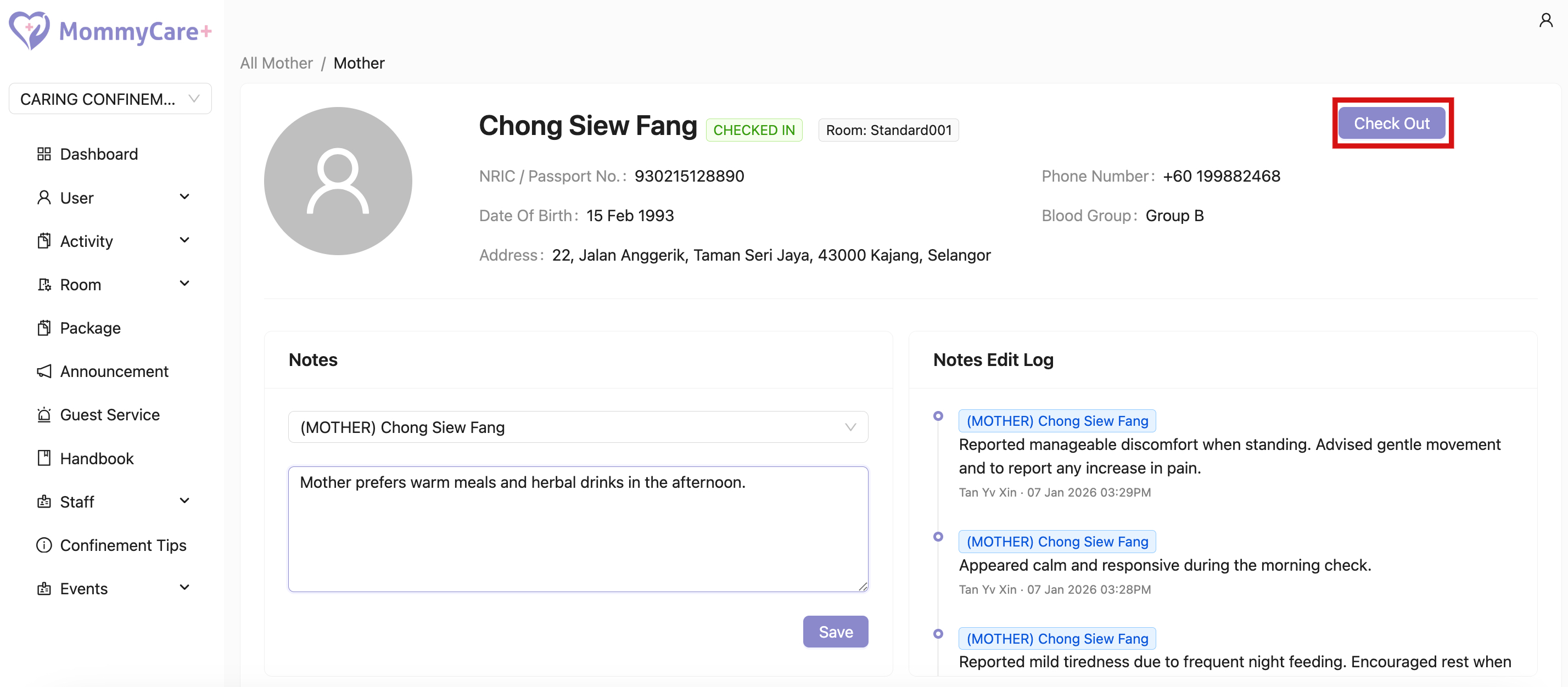The width and height of the screenshot is (1568, 687).
Task: Open the Events sidebar item
Action: pos(84,588)
